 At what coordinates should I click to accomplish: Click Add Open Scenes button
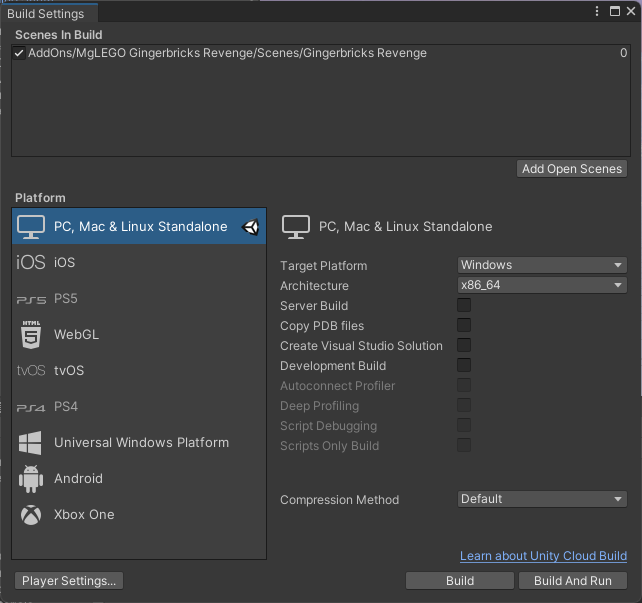(572, 169)
